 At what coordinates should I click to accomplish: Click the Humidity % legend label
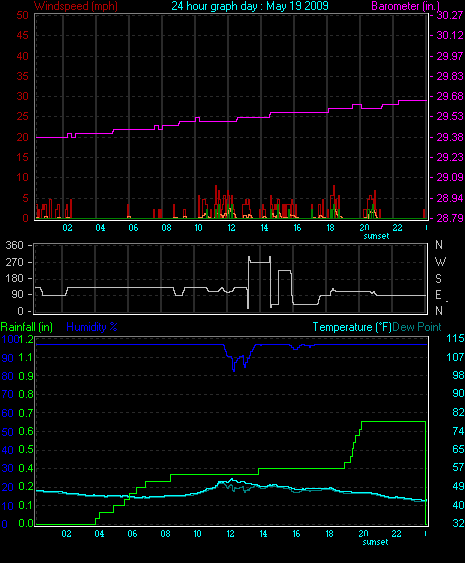(92, 327)
